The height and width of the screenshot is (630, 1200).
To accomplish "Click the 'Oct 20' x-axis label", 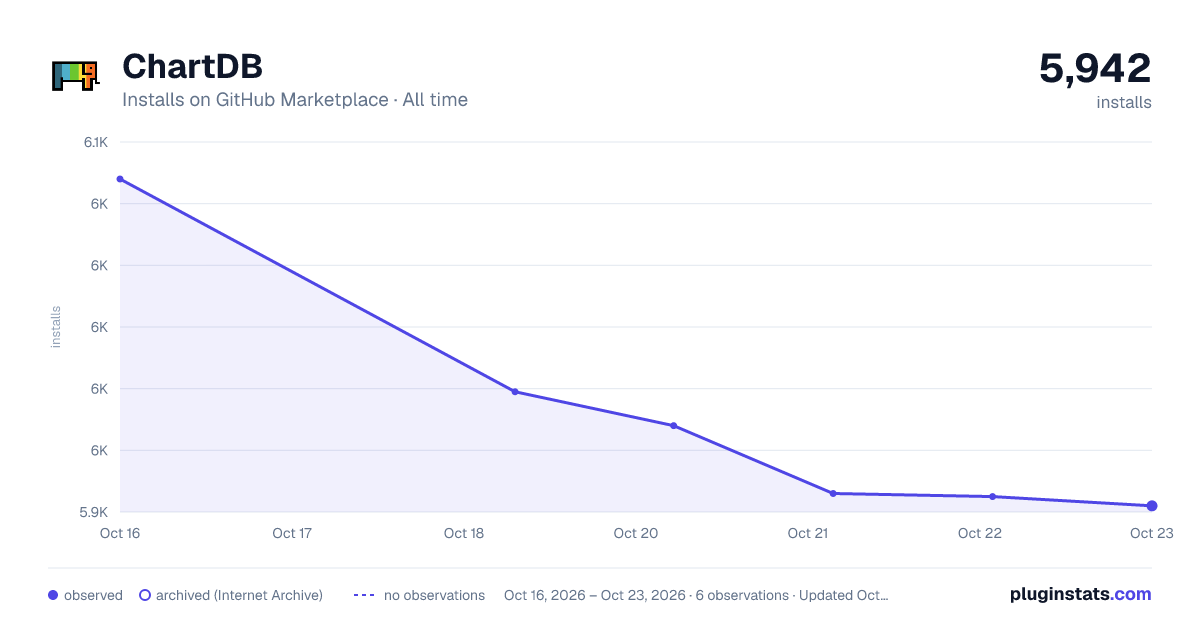I will coord(636,533).
